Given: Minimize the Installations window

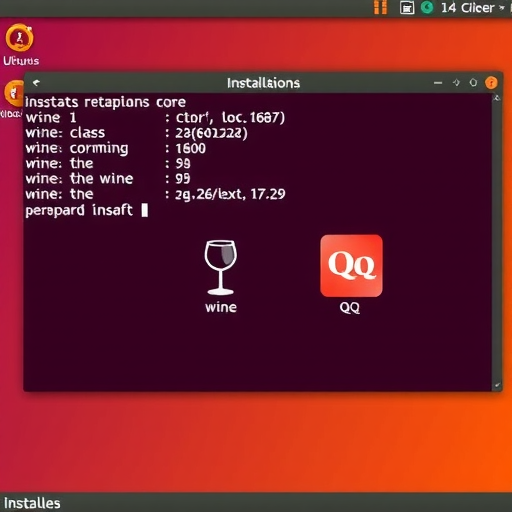Looking at the screenshot, I should (x=438, y=83).
